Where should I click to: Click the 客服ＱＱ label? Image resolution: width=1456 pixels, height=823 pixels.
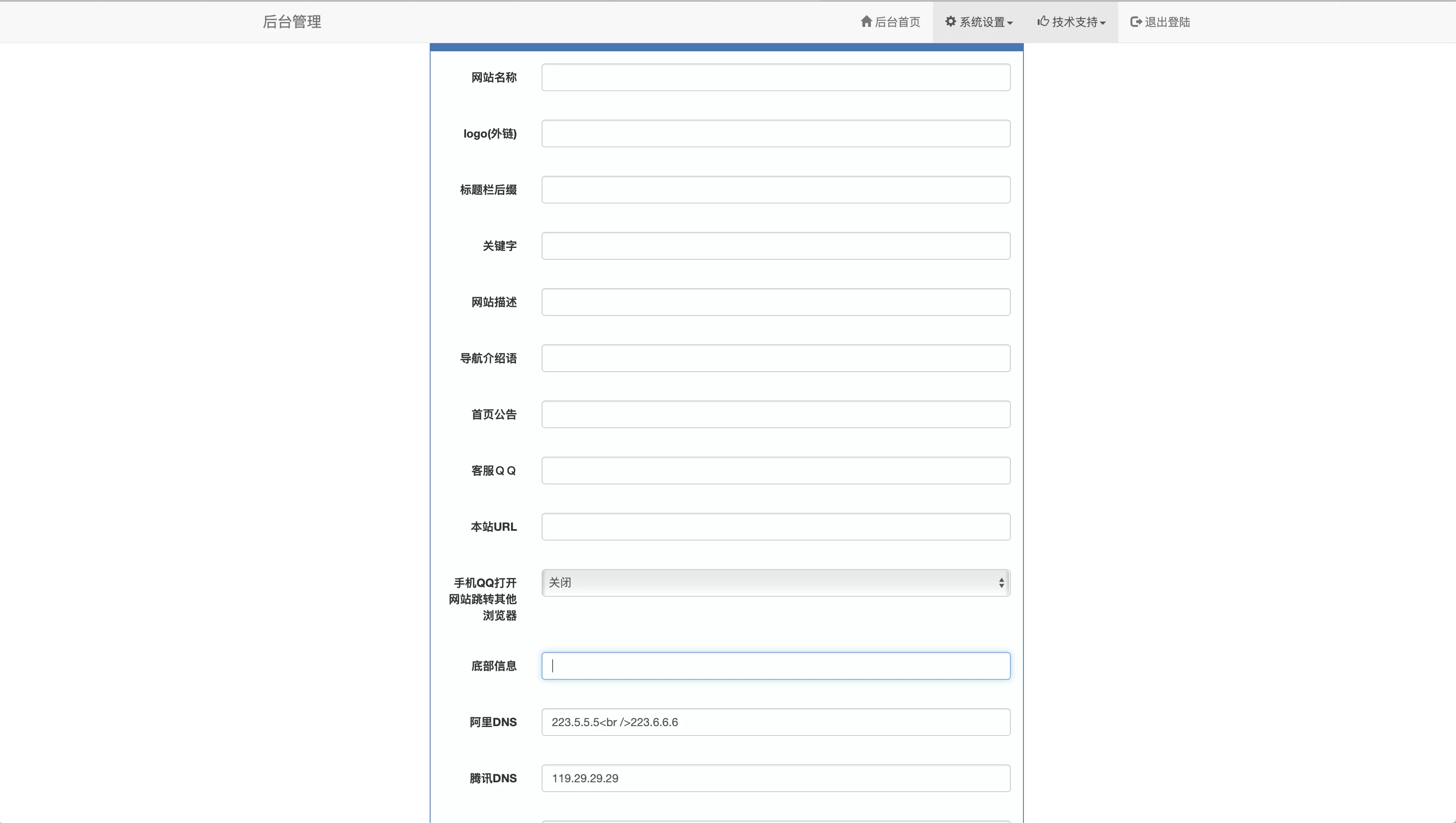tap(494, 470)
